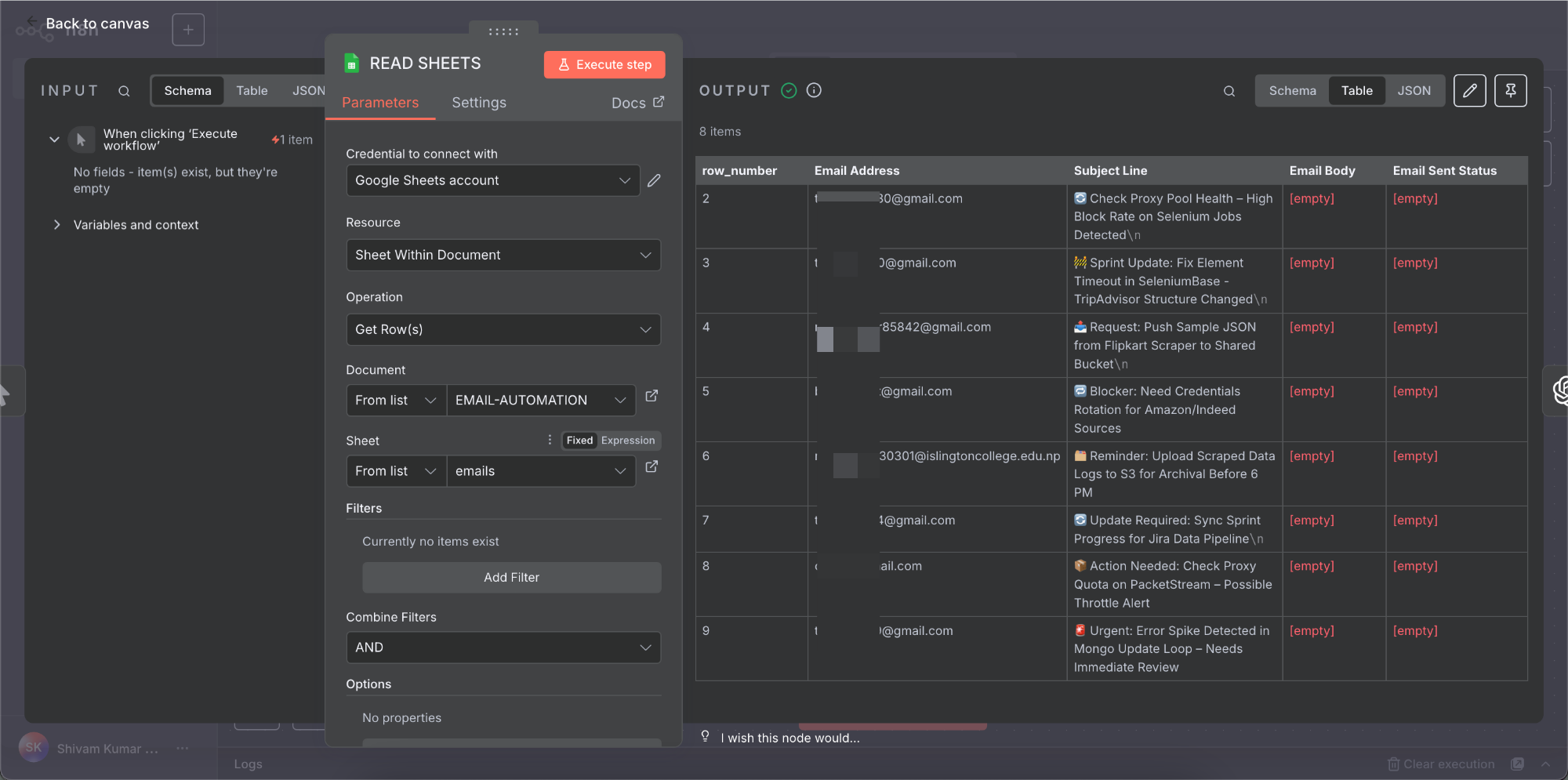Open the emails sheet external link

652,467
